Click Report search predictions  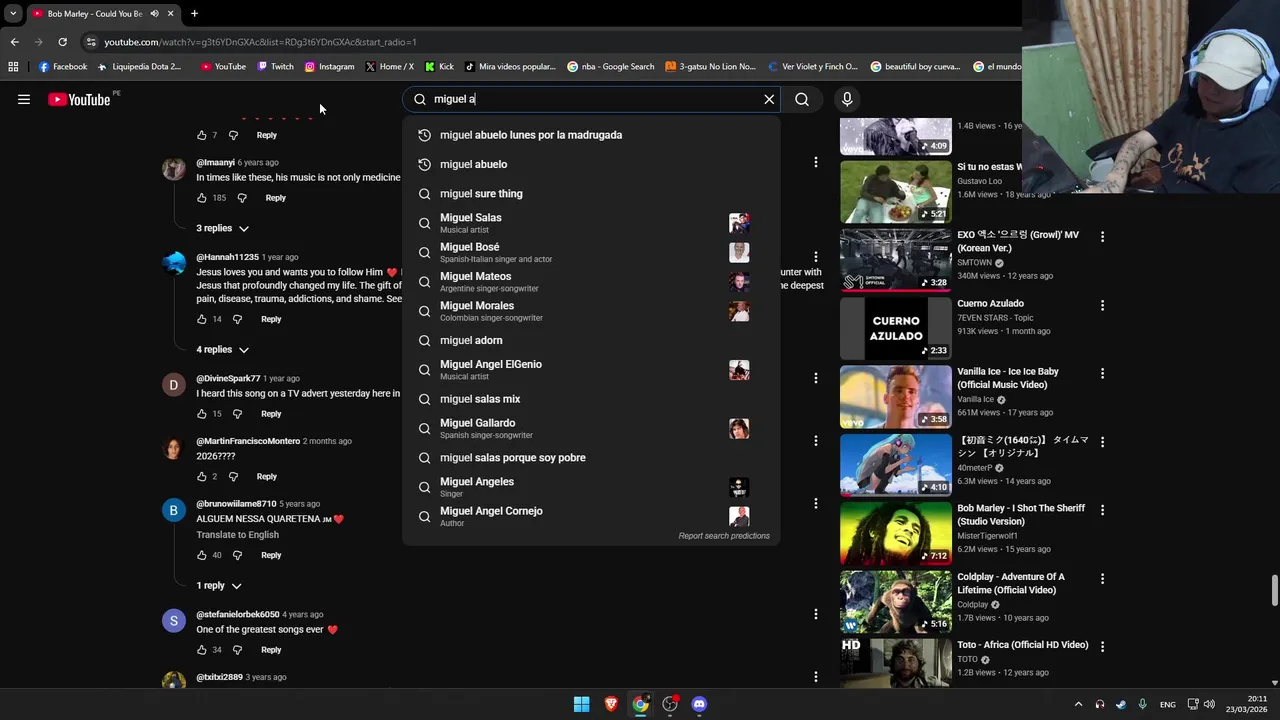tap(724, 536)
